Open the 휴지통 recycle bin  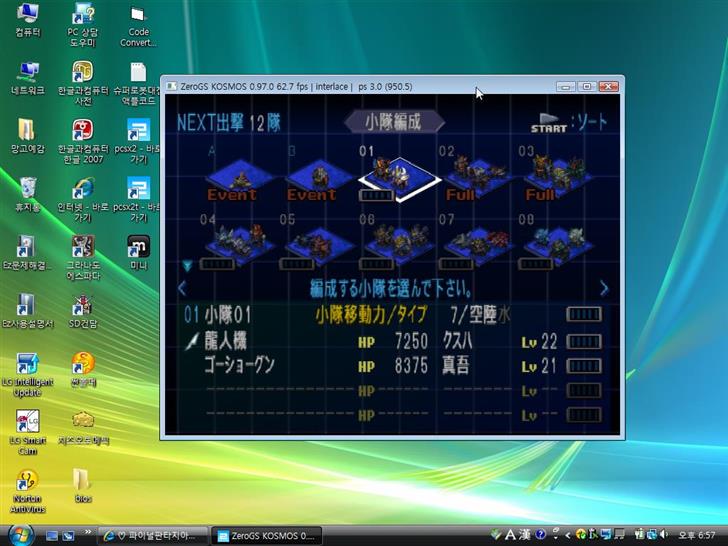27,194
